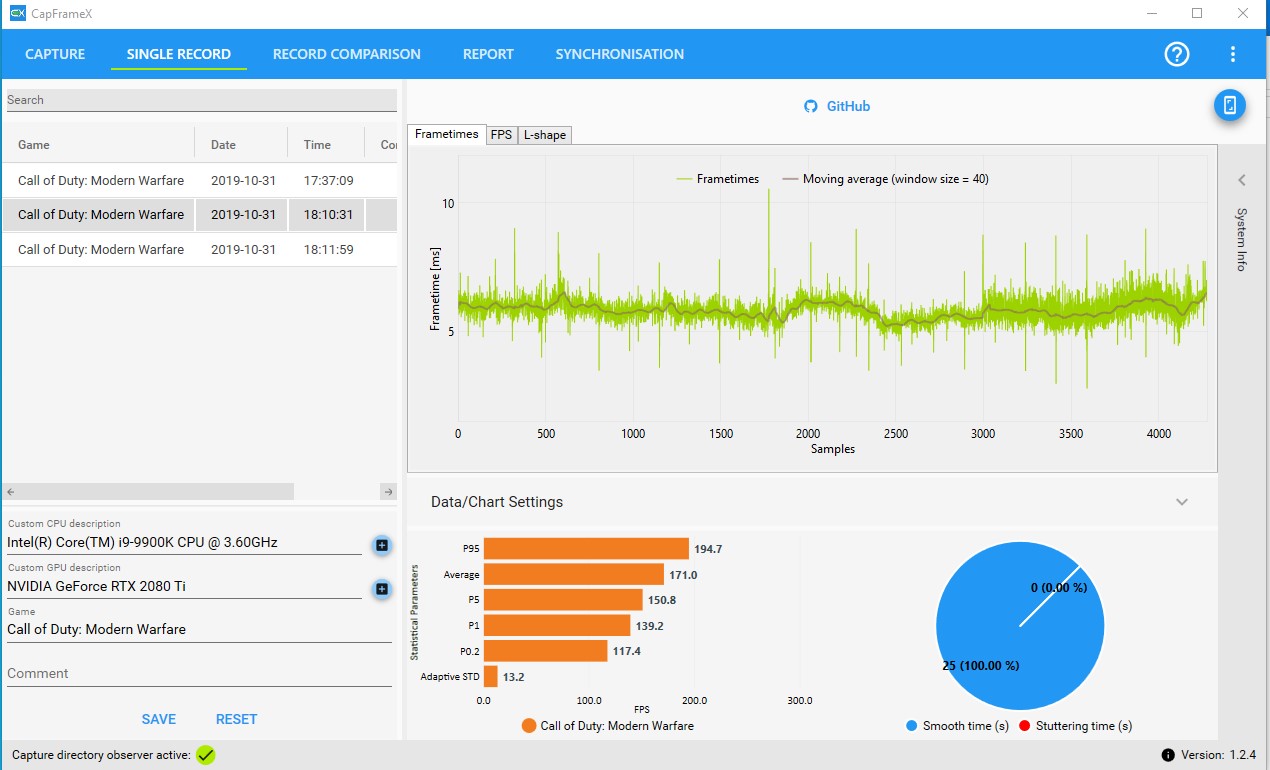This screenshot has width=1270, height=770.
Task: Click the version info icon
Action: pyautogui.click(x=1168, y=755)
